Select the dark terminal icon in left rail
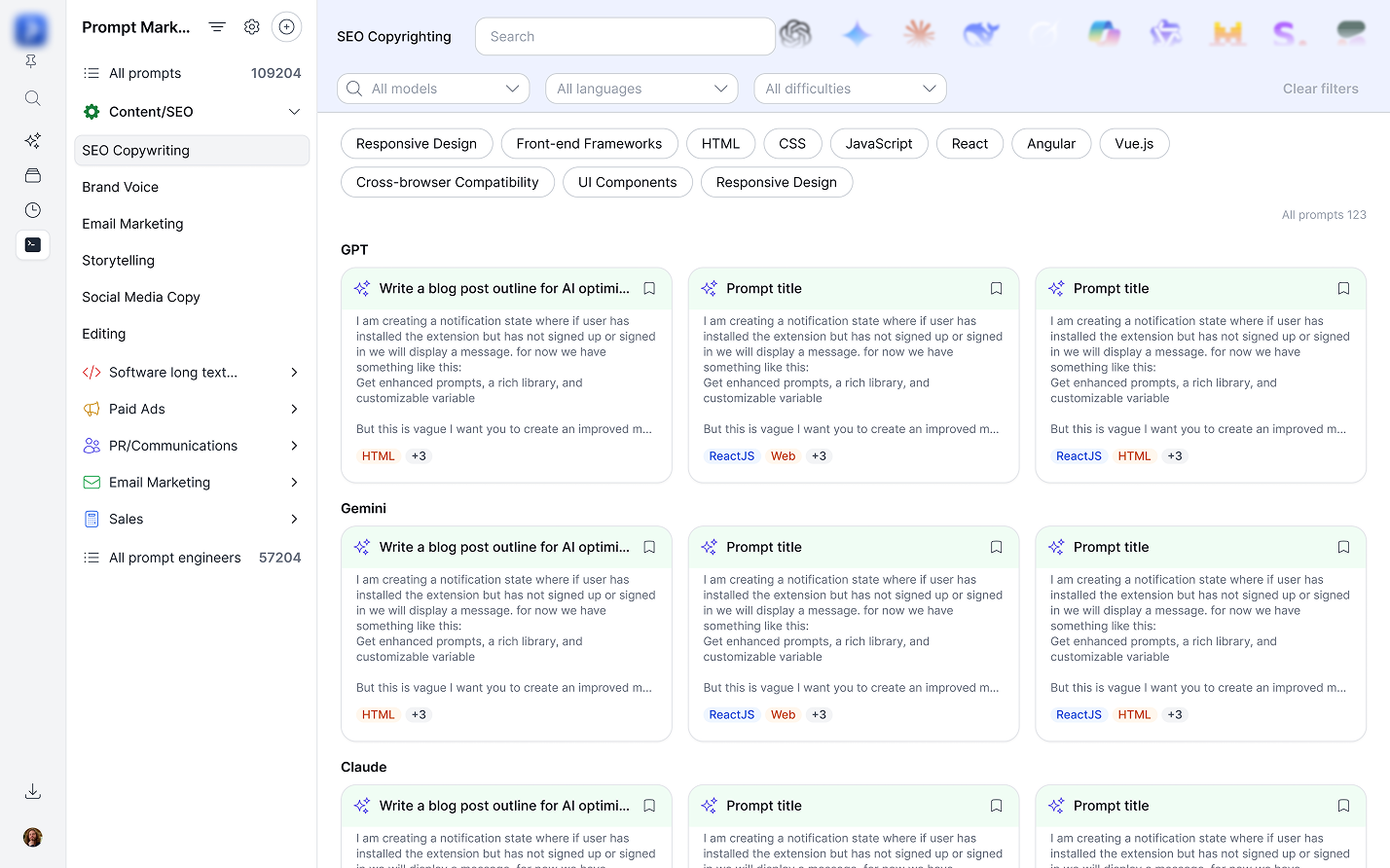The height and width of the screenshot is (868, 1390). (x=32, y=244)
